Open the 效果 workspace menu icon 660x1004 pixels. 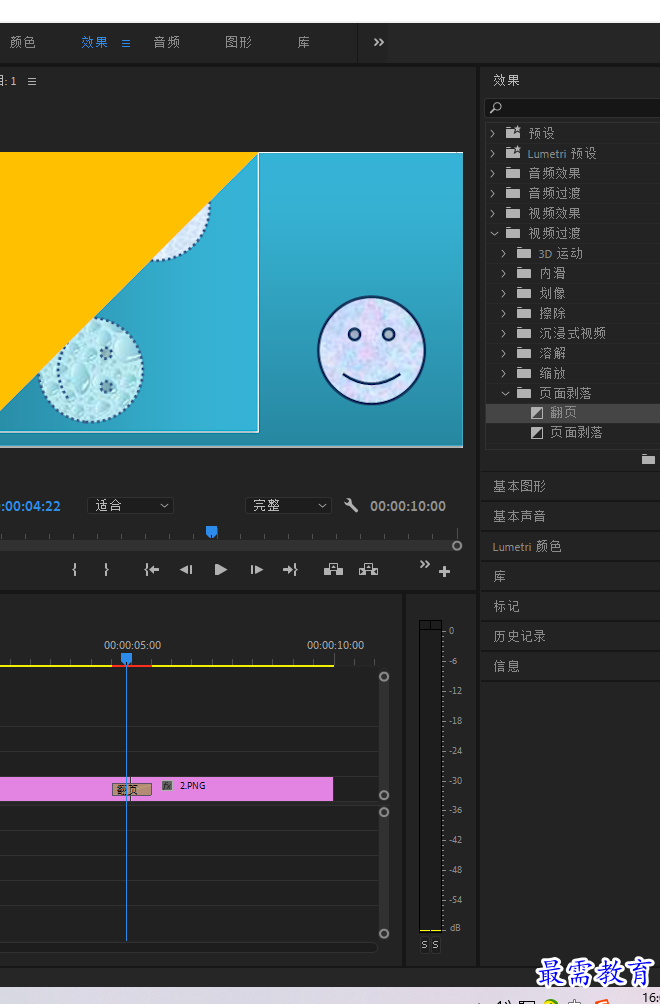[x=126, y=44]
